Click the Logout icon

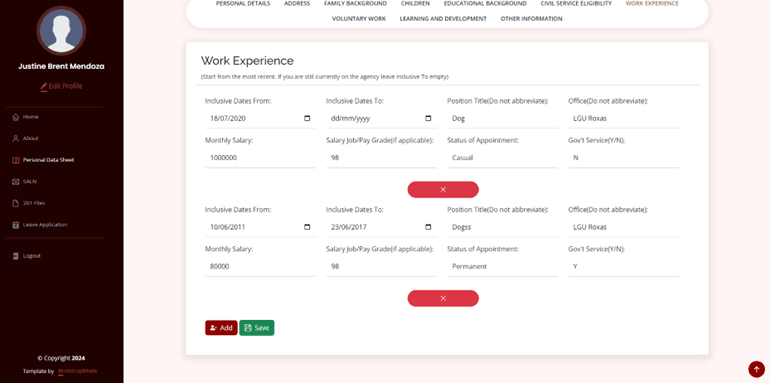tap(15, 256)
